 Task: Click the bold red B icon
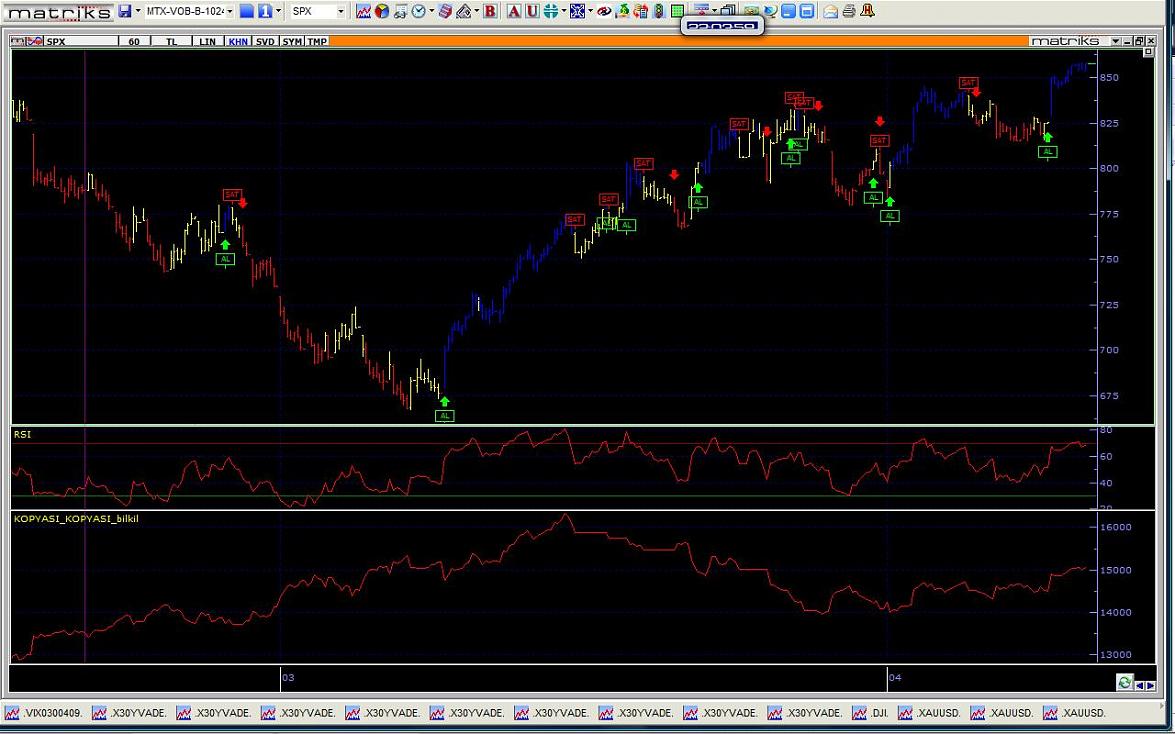[490, 11]
